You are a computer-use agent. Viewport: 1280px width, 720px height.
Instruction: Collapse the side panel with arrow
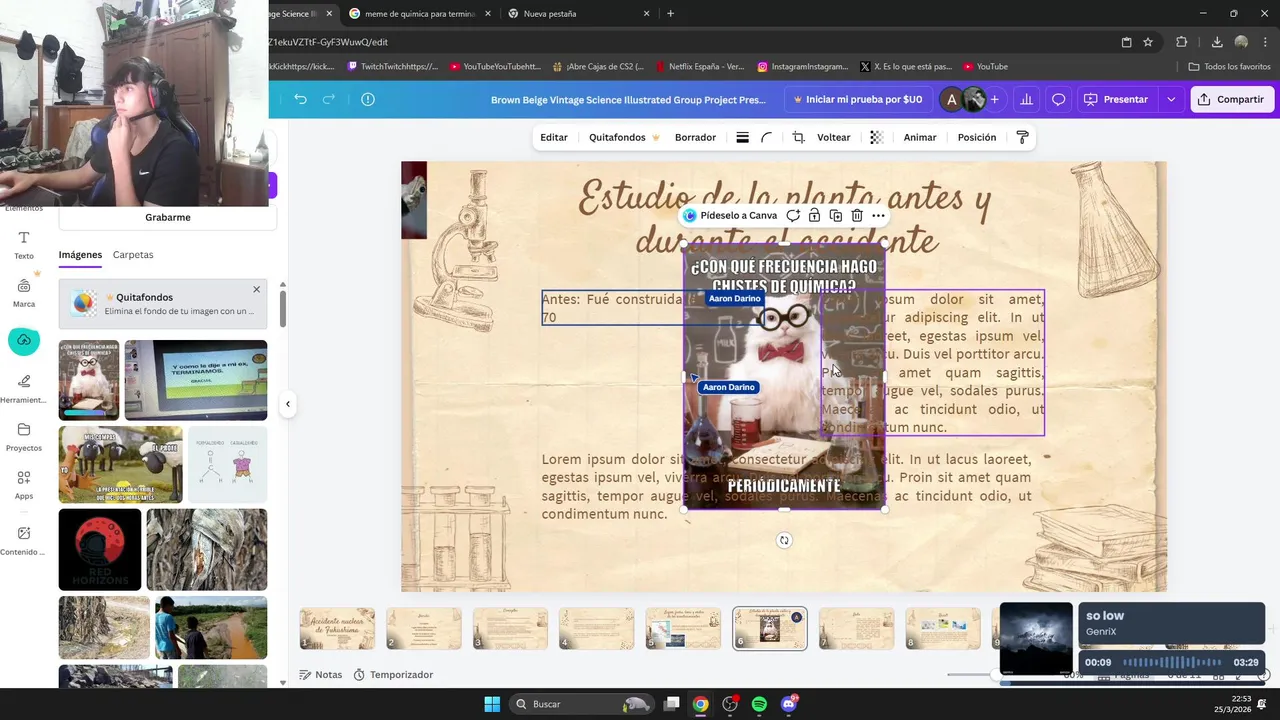288,404
